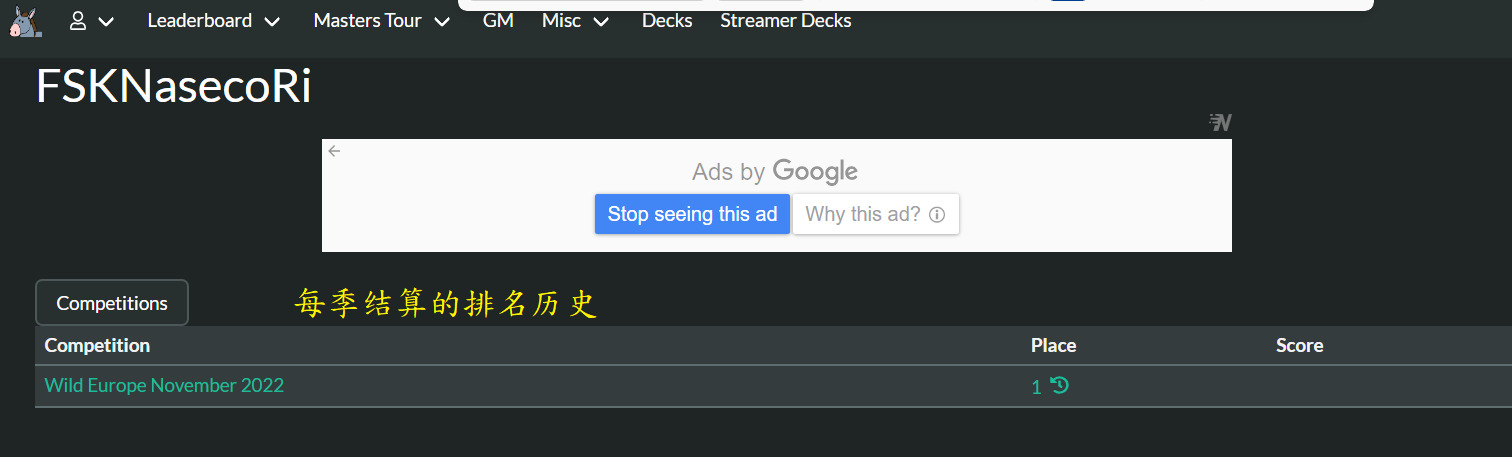Click the donkey logo home icon
This screenshot has width=1512, height=457.
pyautogui.click(x=26, y=20)
